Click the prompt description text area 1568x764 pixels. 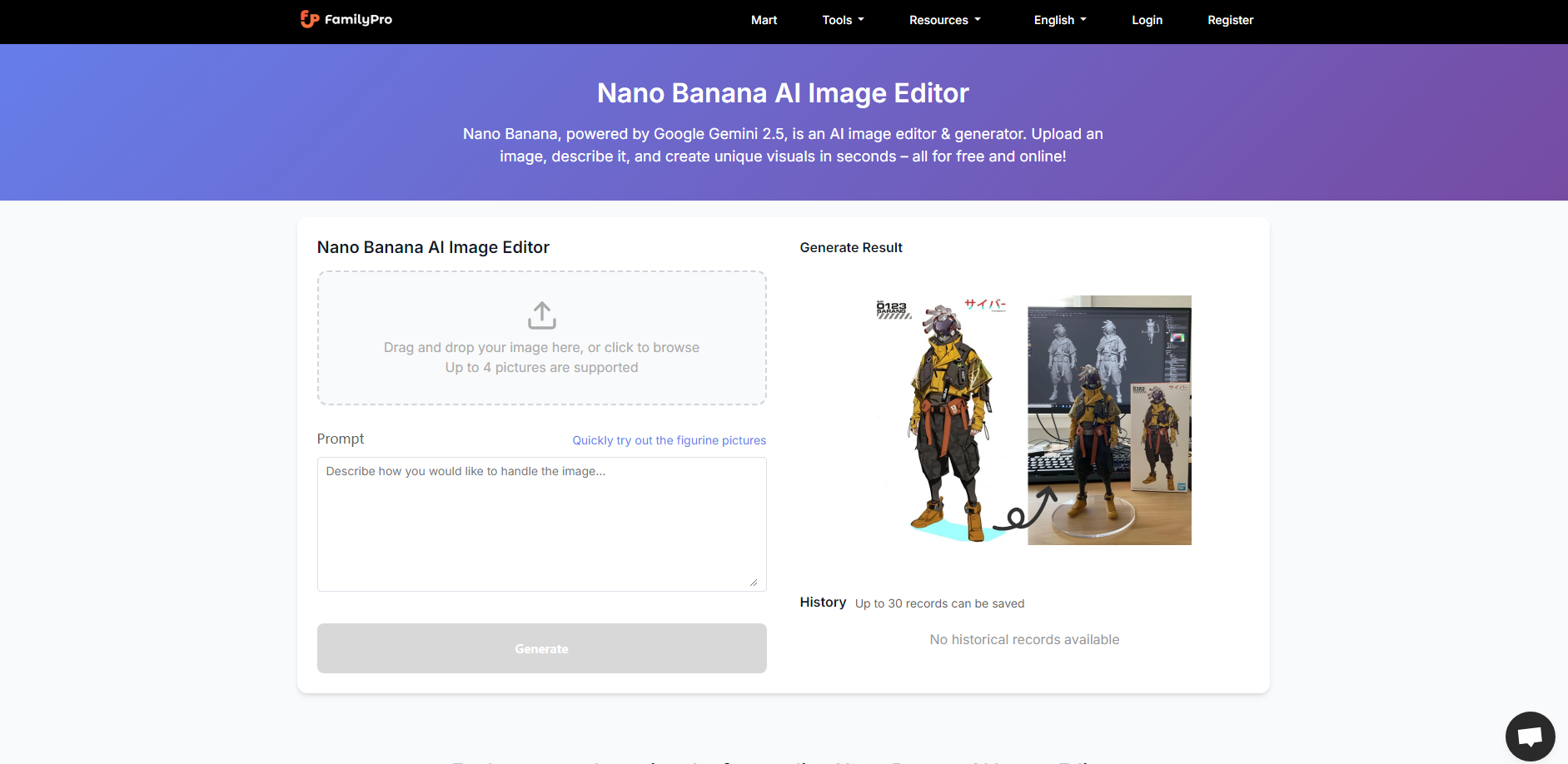point(541,524)
